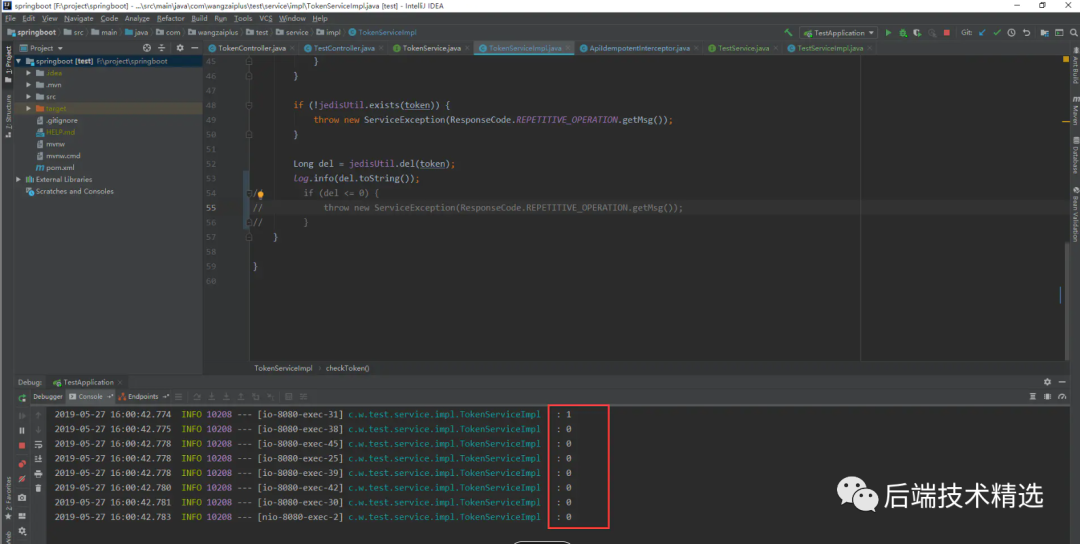Expand the .mvn folder
Screen dimensions: 1080x544
[x=29, y=85]
